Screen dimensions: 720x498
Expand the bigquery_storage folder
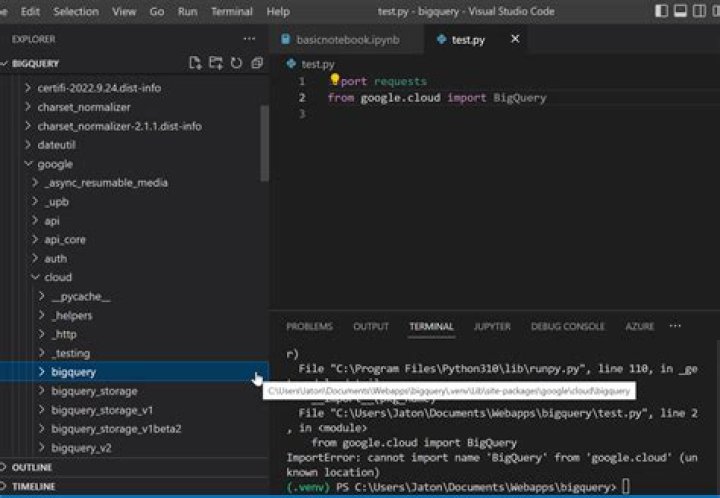point(133,391)
